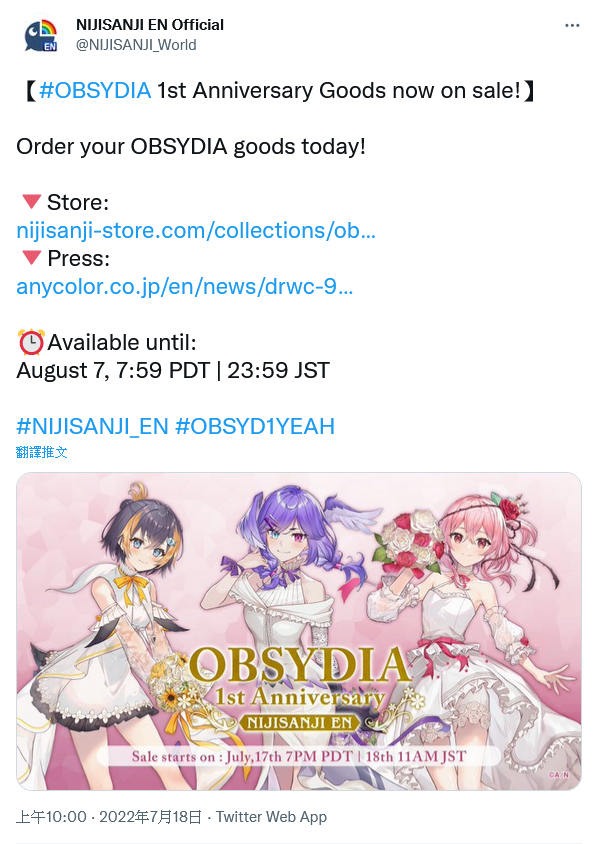598x844 pixels.
Task: Click the NIJISANJI EN Official display name
Action: 150,25
